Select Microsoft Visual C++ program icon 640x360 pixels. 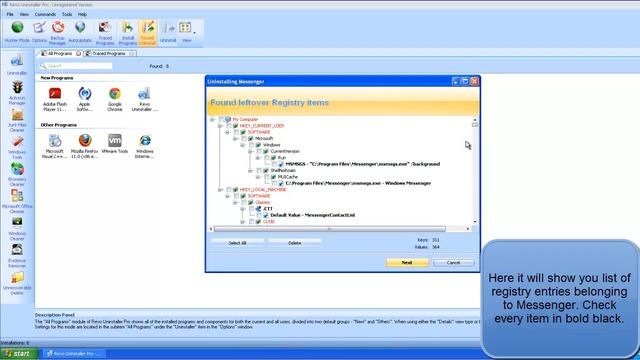click(x=55, y=146)
